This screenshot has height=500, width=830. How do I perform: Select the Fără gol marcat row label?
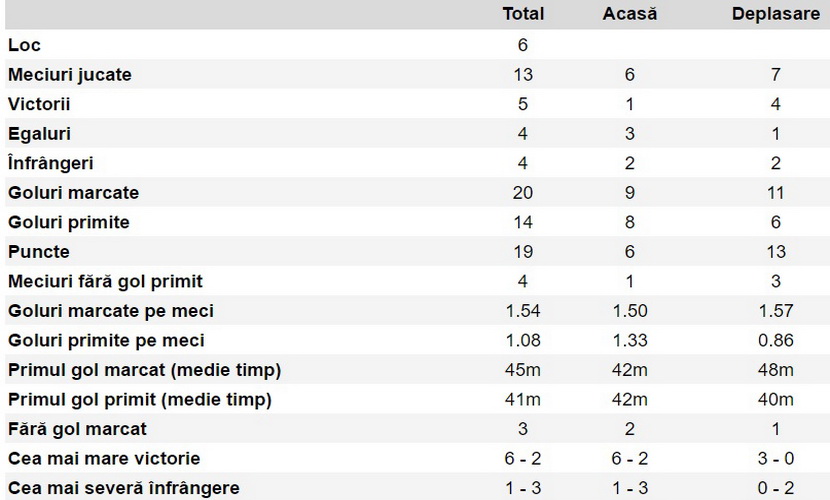coord(77,429)
